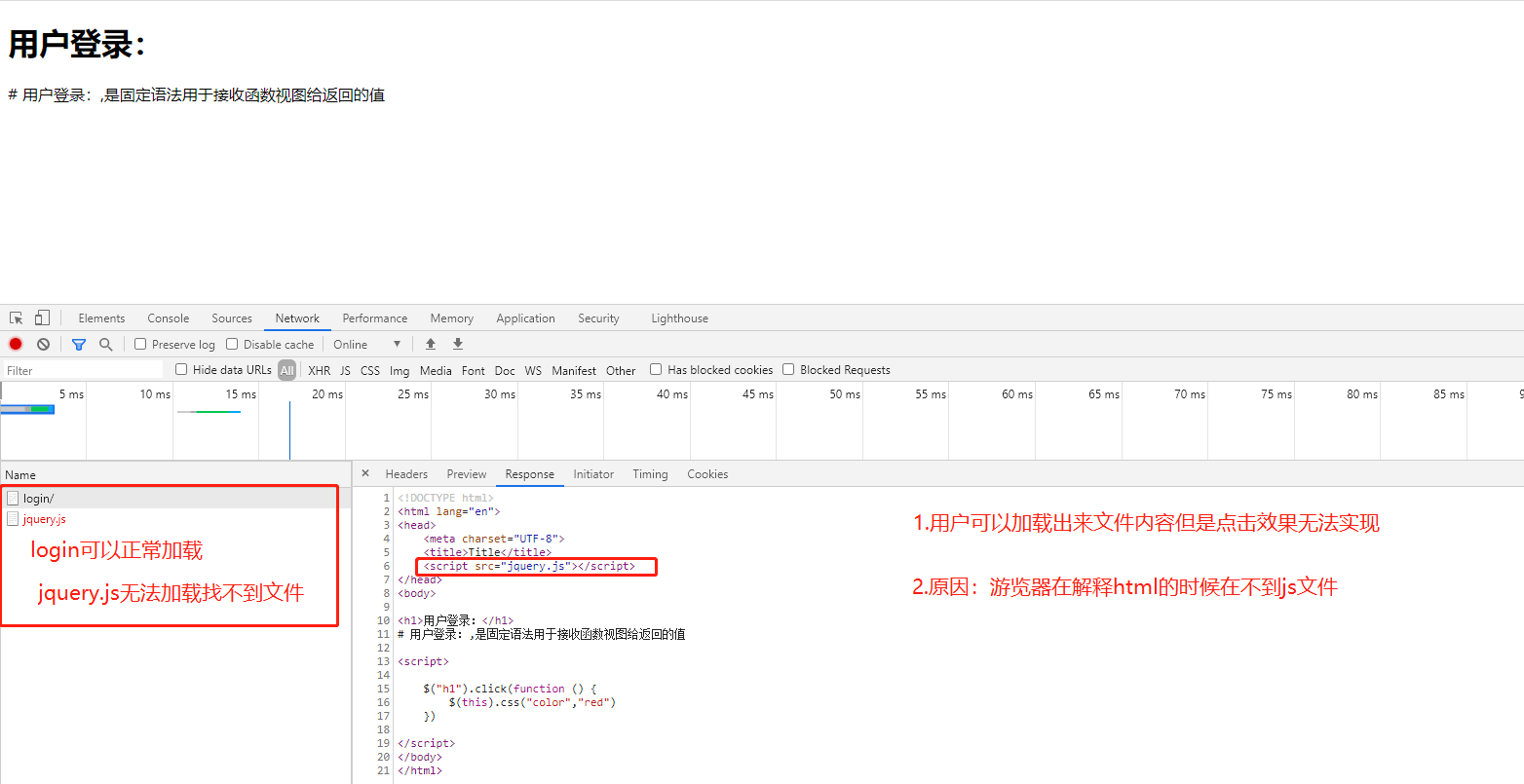Screen dimensions: 1524x784
Task: Toggle the network filter funnel icon
Action: tap(79, 344)
